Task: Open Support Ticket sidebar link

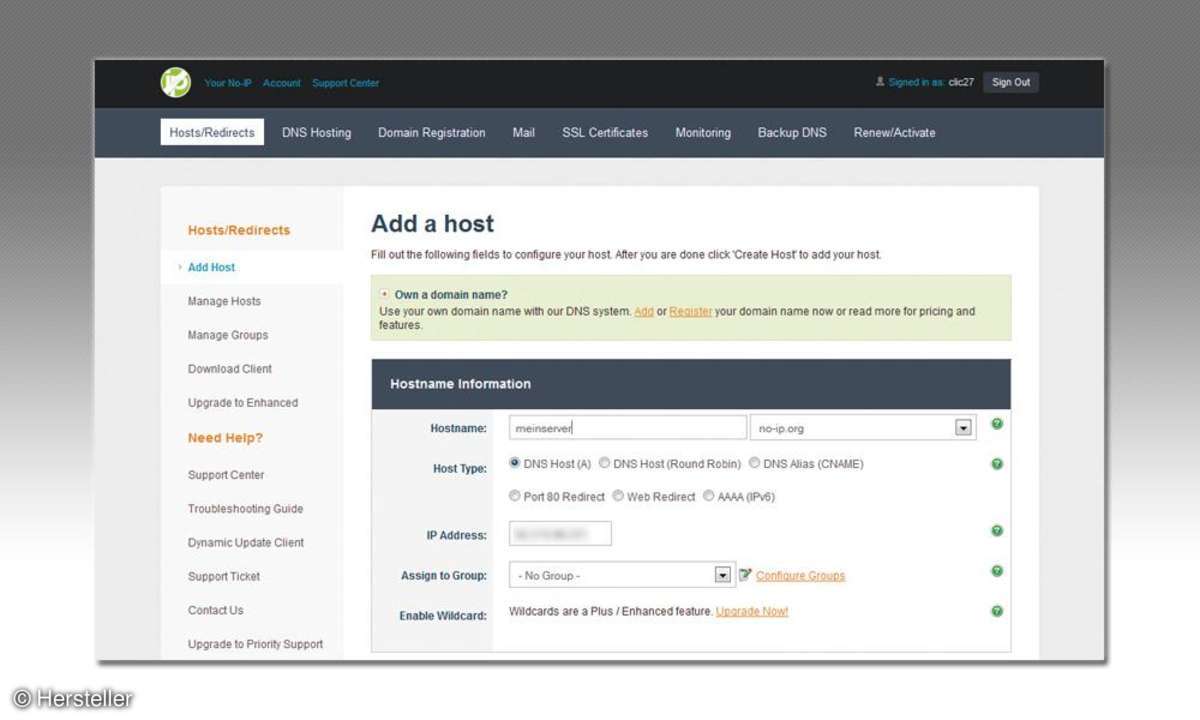Action: [x=224, y=577]
